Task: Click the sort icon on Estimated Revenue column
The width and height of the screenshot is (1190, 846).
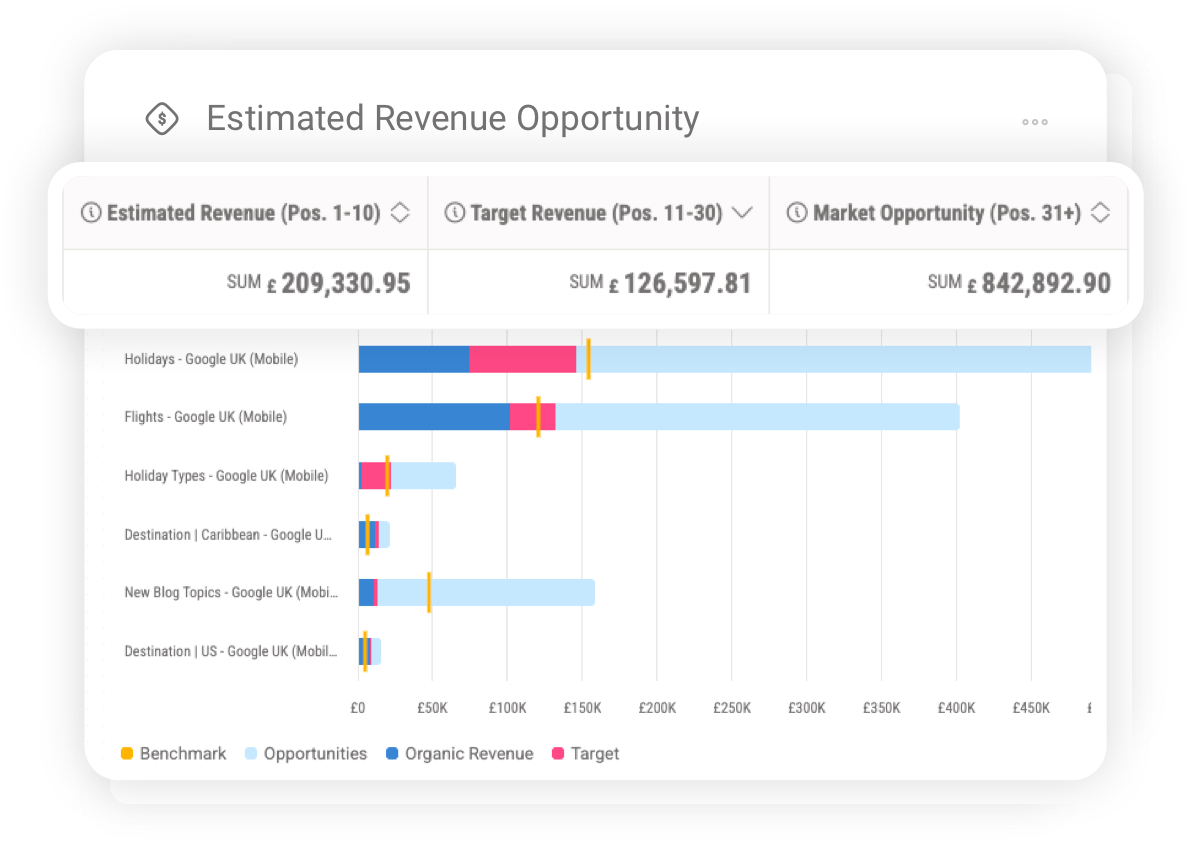Action: [403, 212]
